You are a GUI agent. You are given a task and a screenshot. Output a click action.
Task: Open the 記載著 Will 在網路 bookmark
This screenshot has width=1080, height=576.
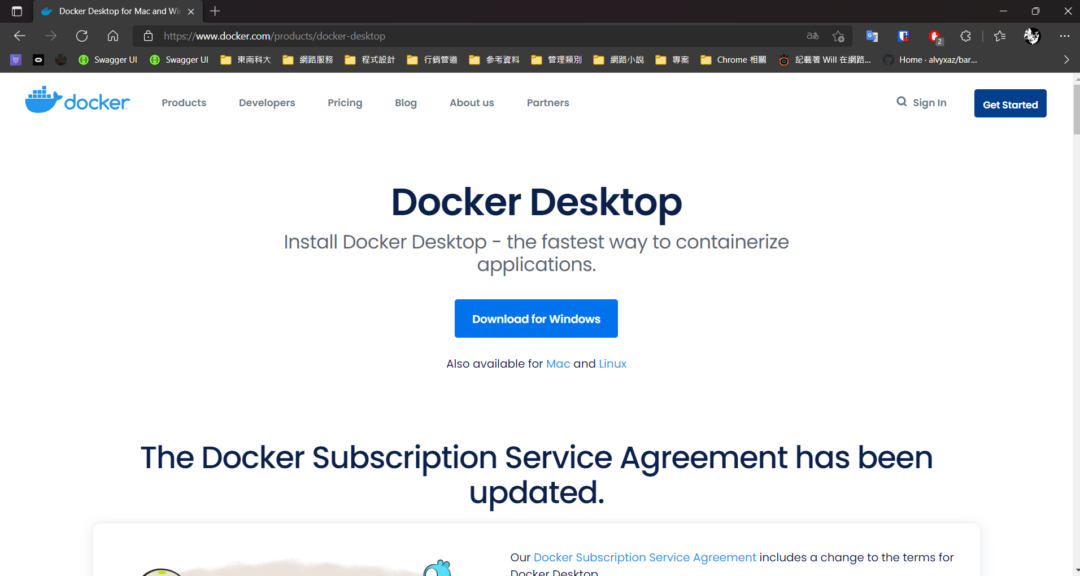coord(824,60)
